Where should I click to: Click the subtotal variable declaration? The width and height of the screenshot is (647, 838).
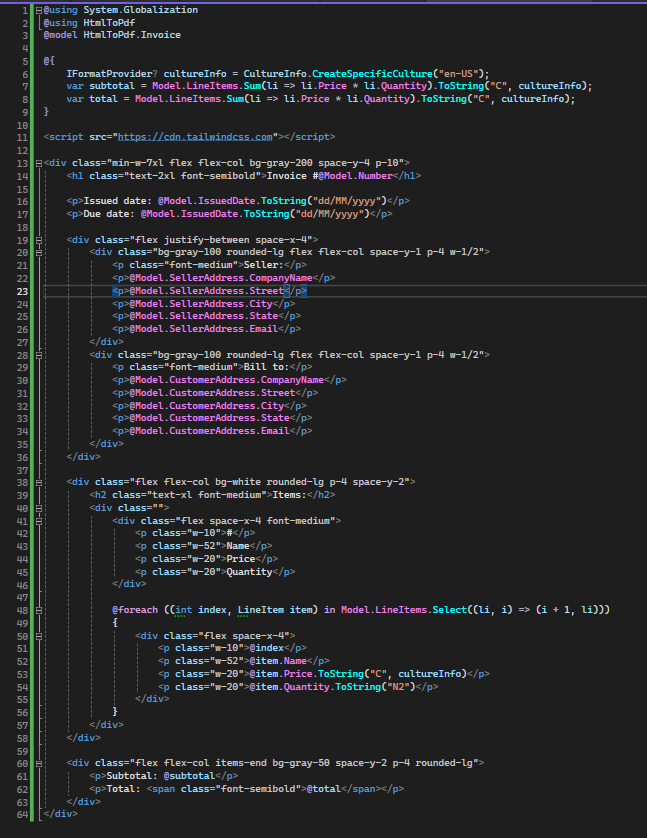[x=112, y=86]
